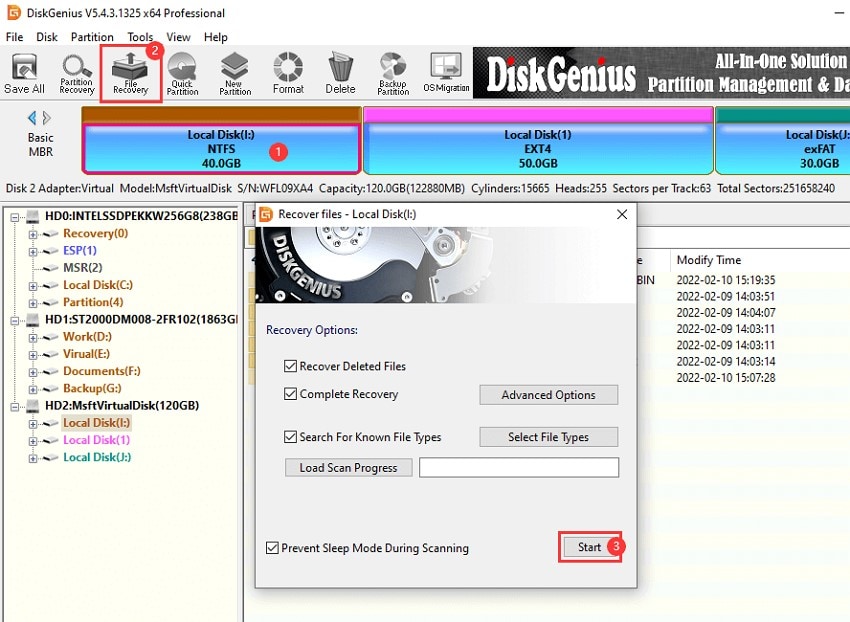Open the Partition menu

[x=92, y=37]
